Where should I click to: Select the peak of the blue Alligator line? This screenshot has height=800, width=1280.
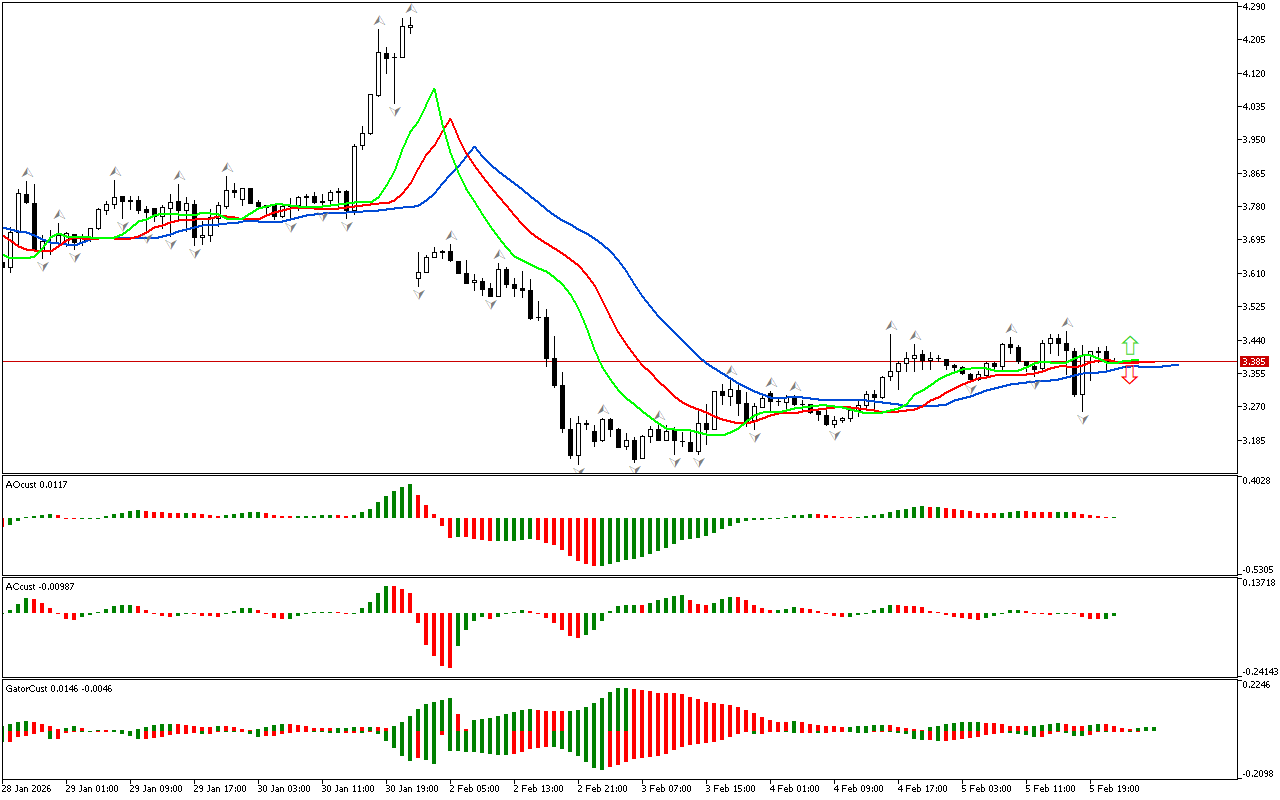[x=474, y=147]
